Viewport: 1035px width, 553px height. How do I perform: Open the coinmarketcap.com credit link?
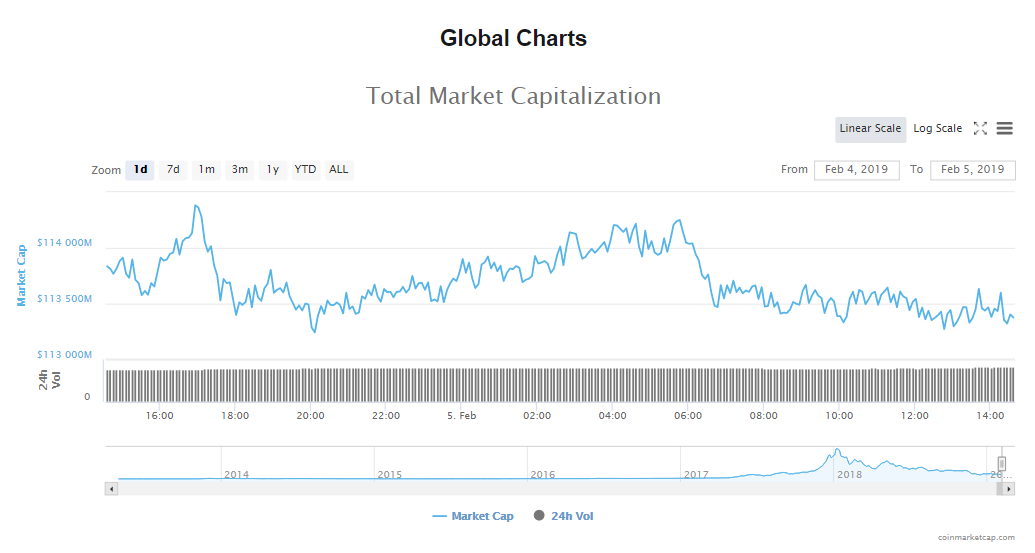coord(977,537)
